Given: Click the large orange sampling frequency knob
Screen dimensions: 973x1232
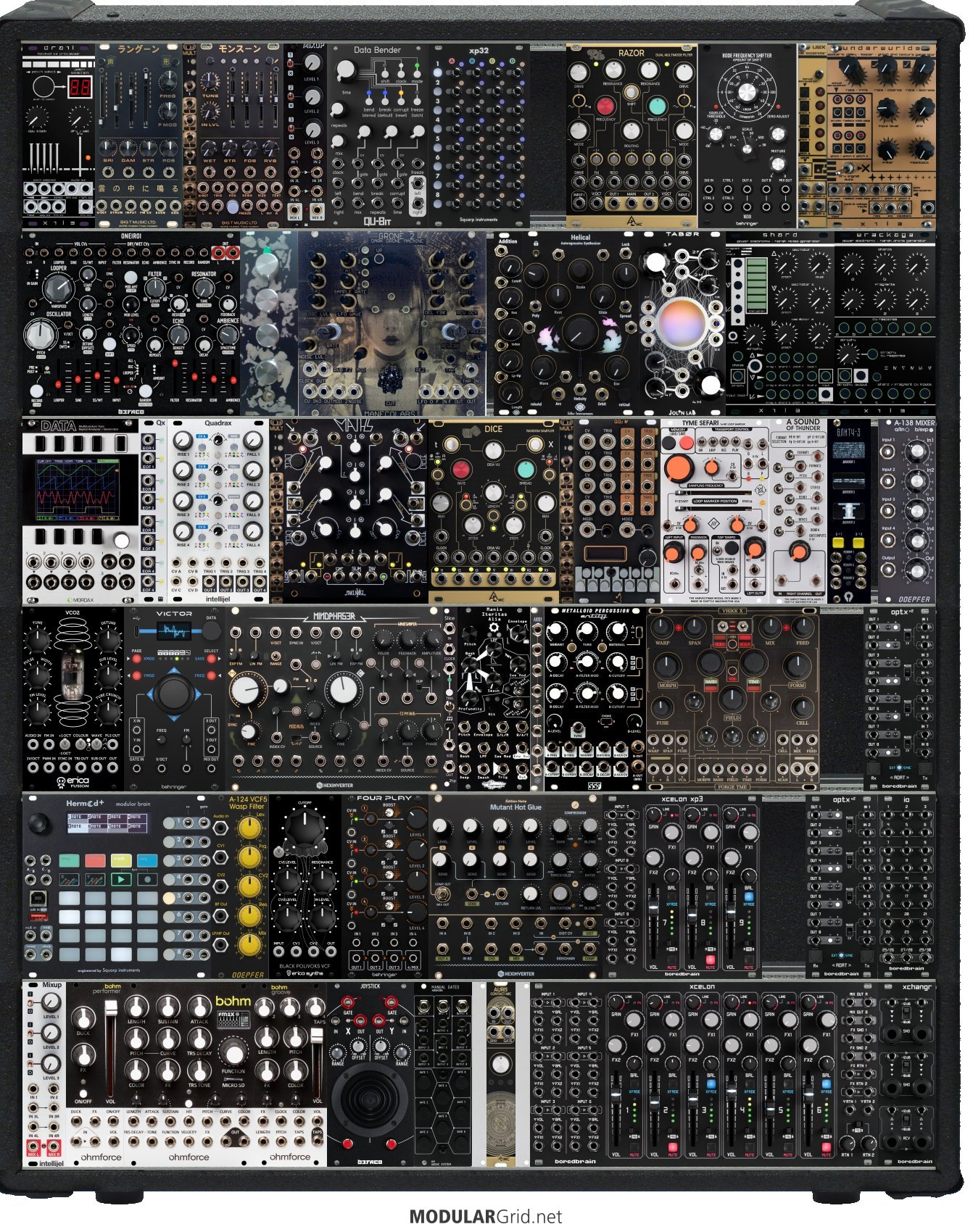Looking at the screenshot, I should [x=679, y=469].
